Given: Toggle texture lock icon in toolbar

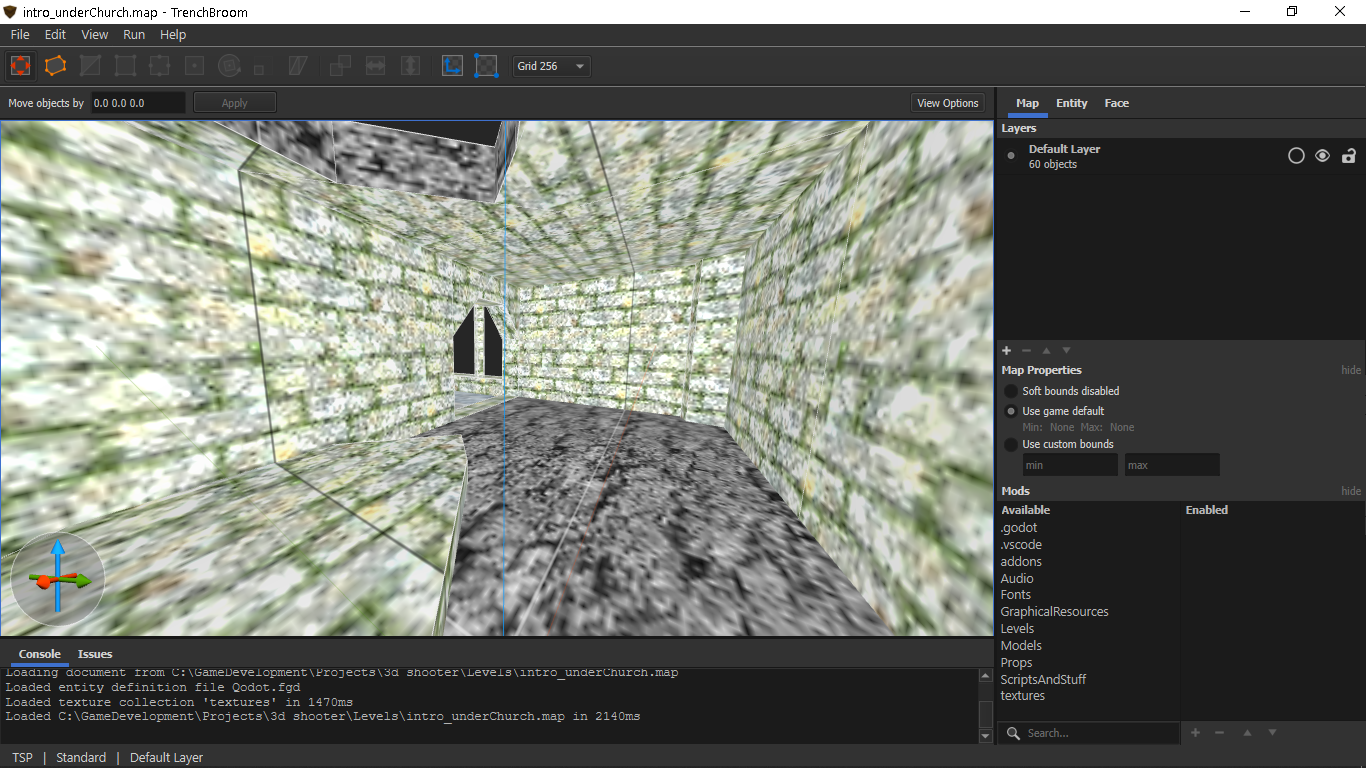Looking at the screenshot, I should (x=452, y=66).
